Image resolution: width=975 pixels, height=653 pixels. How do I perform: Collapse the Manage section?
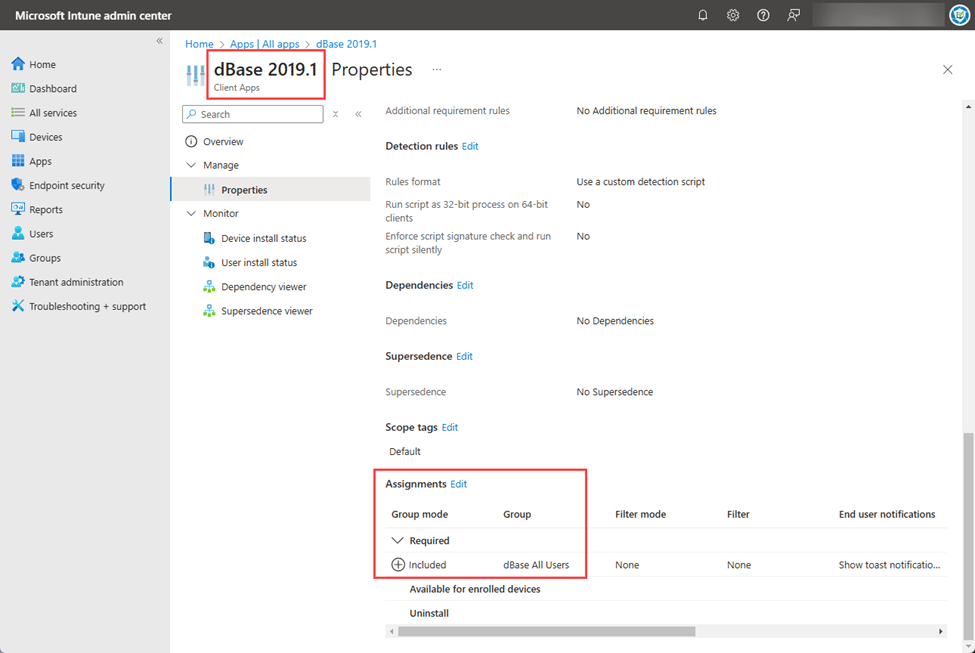click(x=192, y=165)
